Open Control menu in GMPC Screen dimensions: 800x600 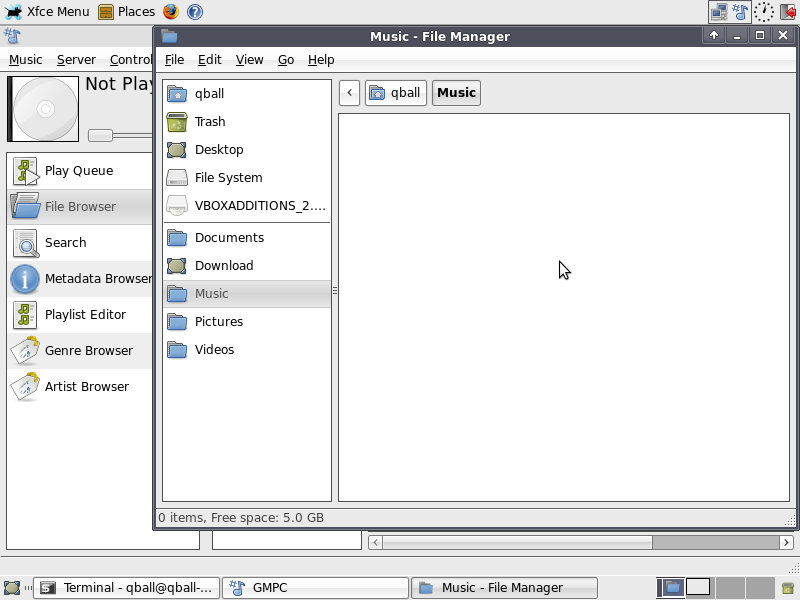(131, 60)
